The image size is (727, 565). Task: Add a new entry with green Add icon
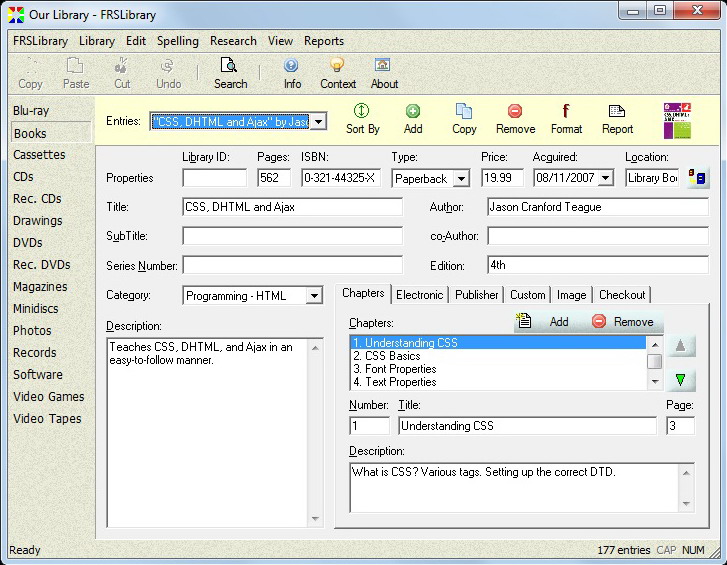[x=413, y=119]
